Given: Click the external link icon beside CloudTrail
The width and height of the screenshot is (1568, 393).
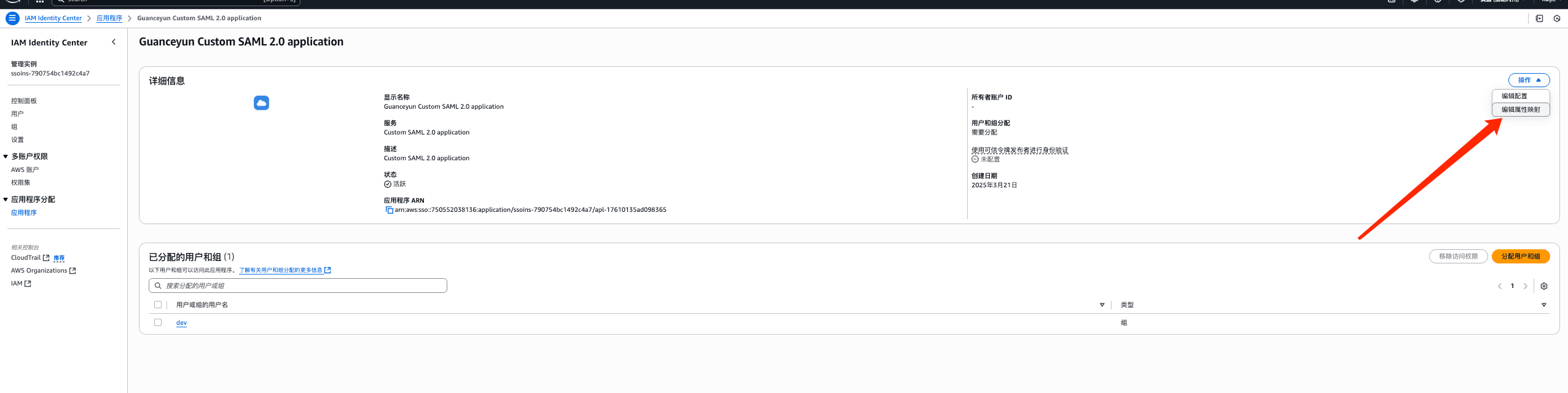Looking at the screenshot, I should pyautogui.click(x=46, y=258).
